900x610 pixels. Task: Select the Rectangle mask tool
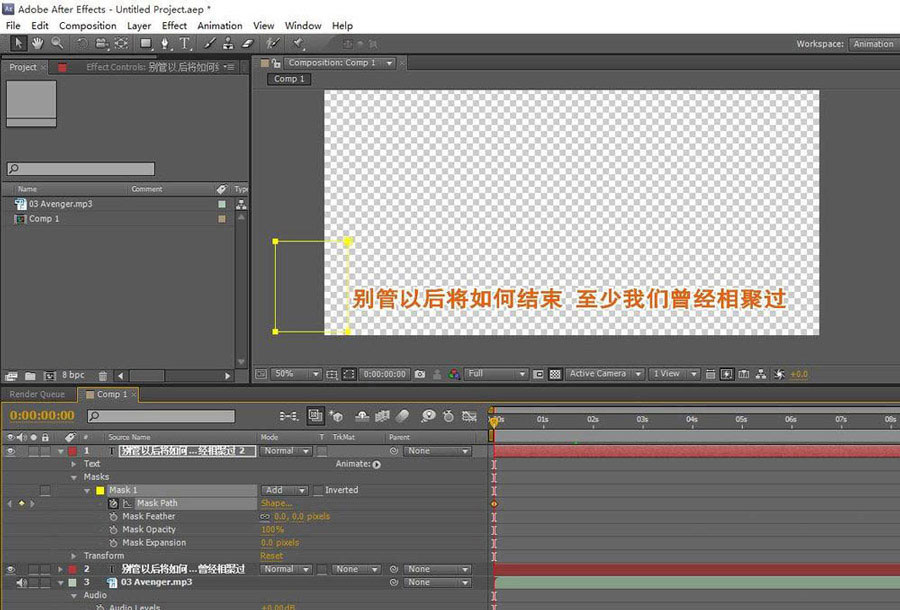coord(147,44)
